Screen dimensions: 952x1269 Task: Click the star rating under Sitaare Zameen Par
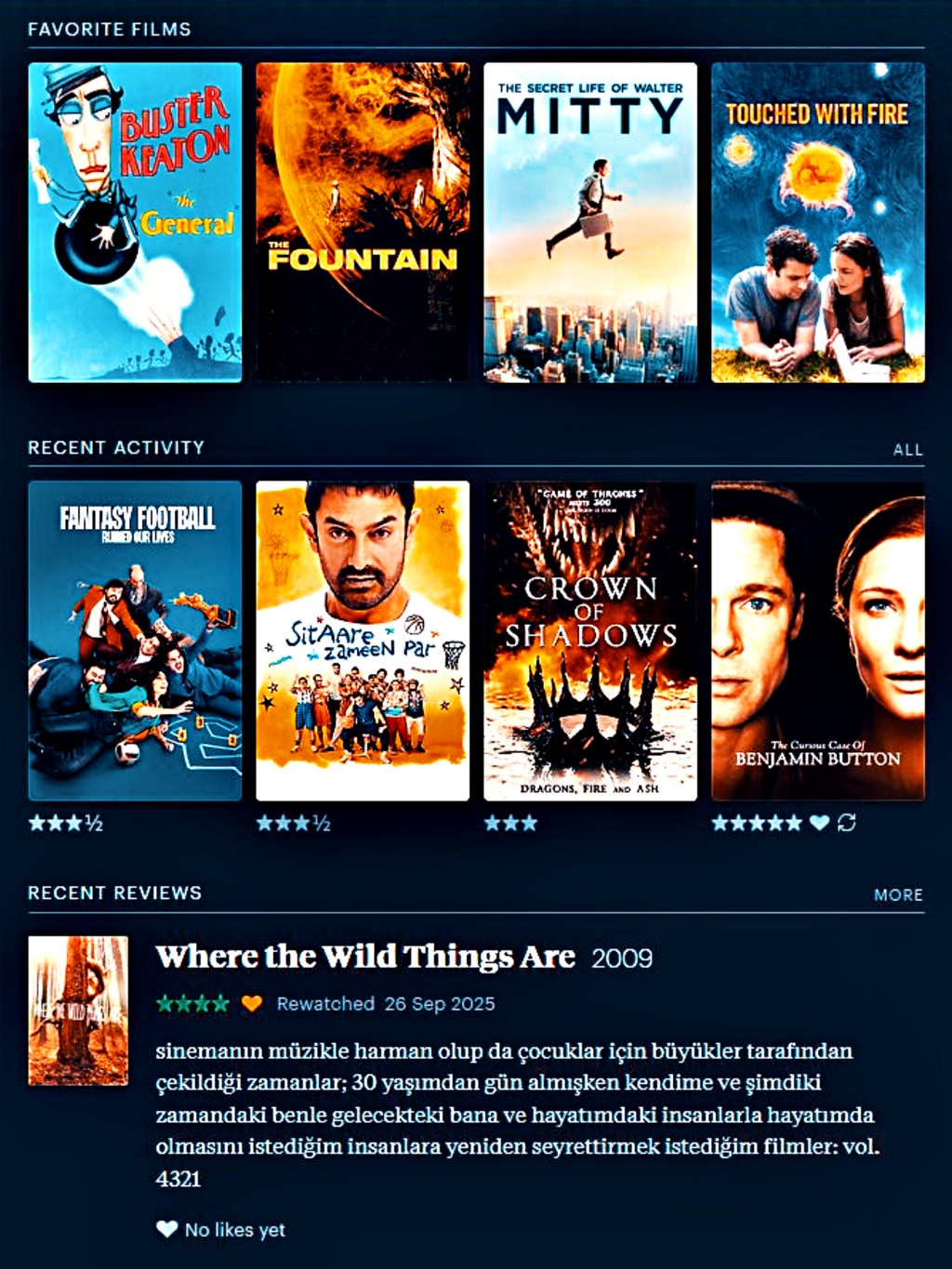[293, 823]
